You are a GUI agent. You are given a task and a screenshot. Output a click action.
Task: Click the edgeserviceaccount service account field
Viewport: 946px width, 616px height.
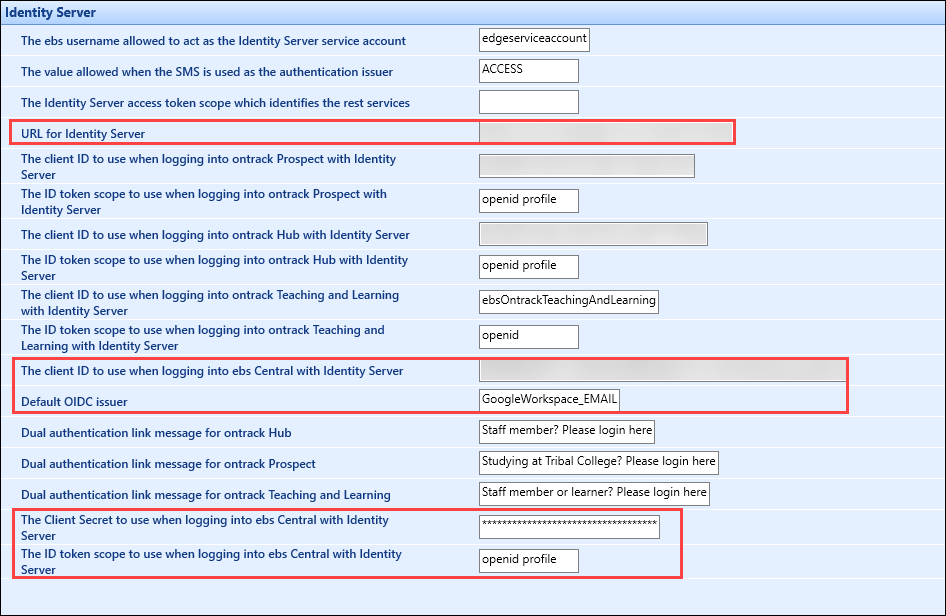[x=534, y=40]
